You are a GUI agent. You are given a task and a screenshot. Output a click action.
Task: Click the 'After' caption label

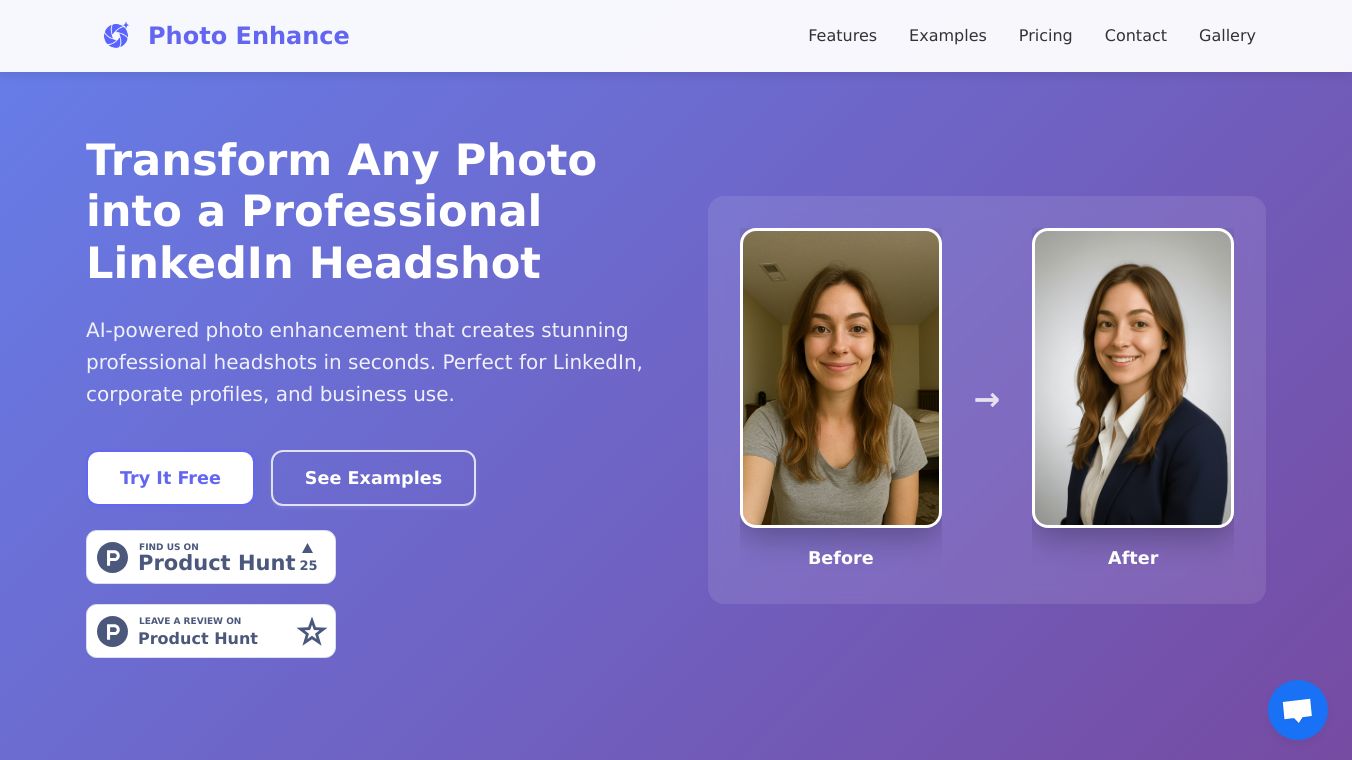tap(1133, 558)
